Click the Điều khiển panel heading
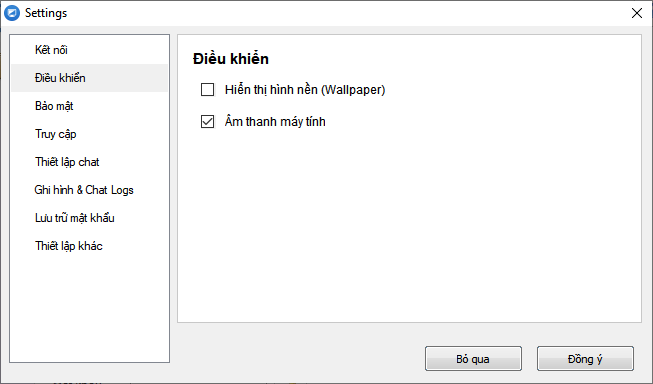Viewport: 653px width, 384px height. tap(231, 59)
